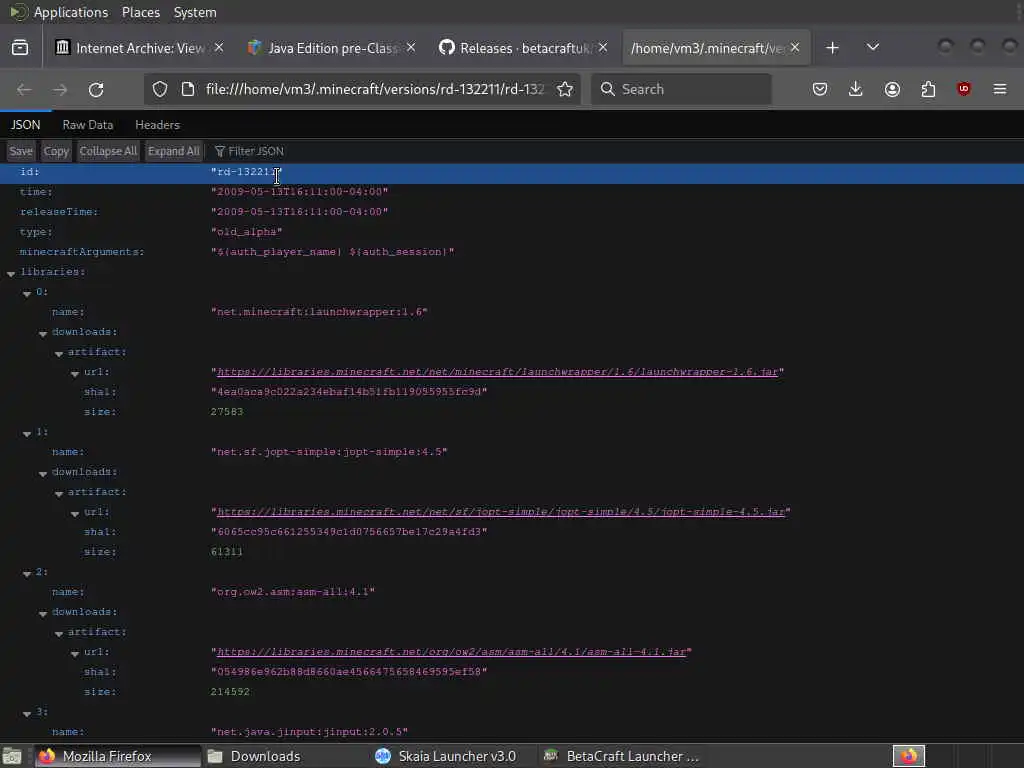Select the Java Edition pre-Classic browser tab
1024x768 pixels.
pos(330,48)
